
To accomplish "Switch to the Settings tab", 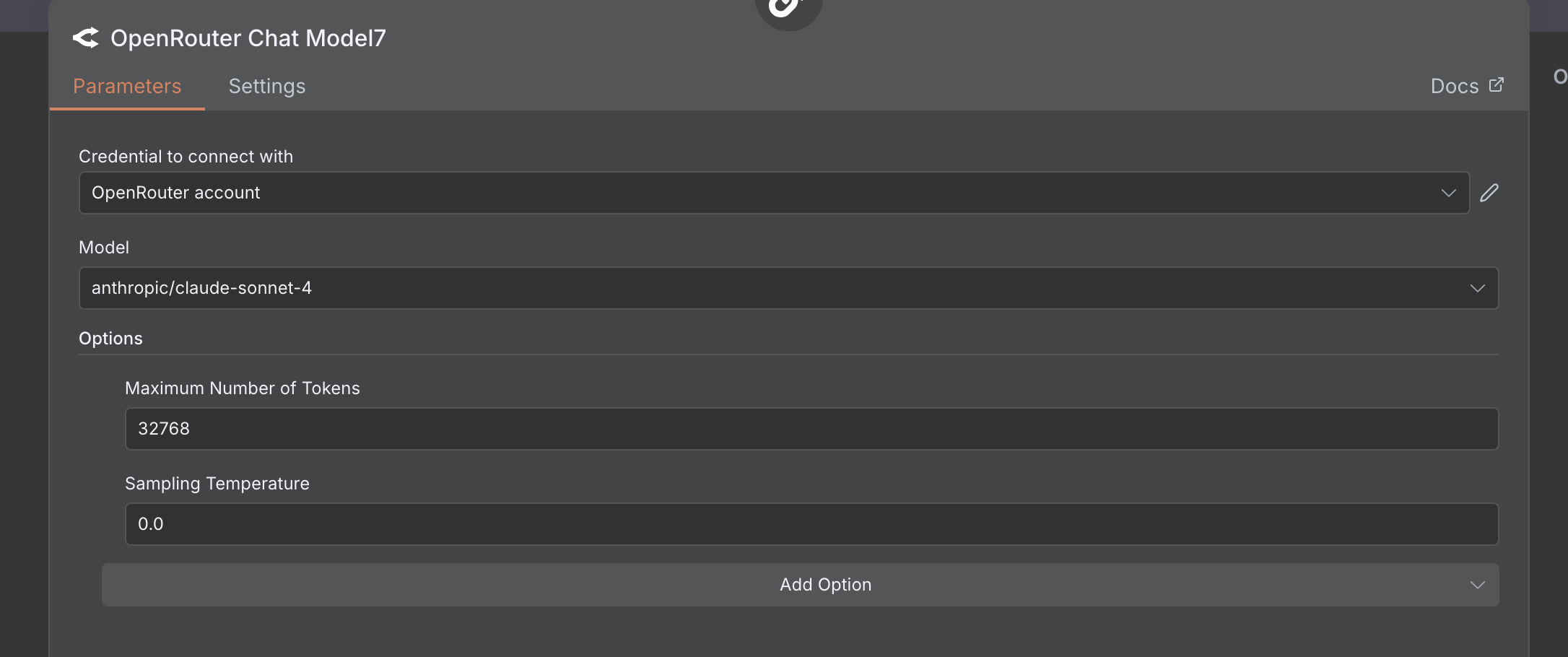I will click(267, 86).
